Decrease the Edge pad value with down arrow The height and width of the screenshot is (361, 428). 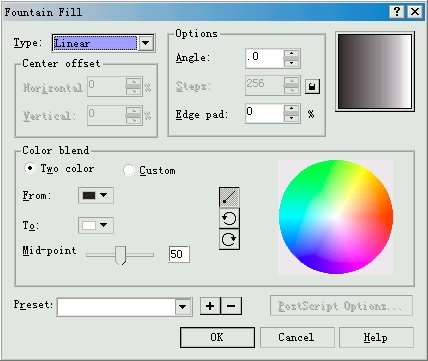point(292,118)
